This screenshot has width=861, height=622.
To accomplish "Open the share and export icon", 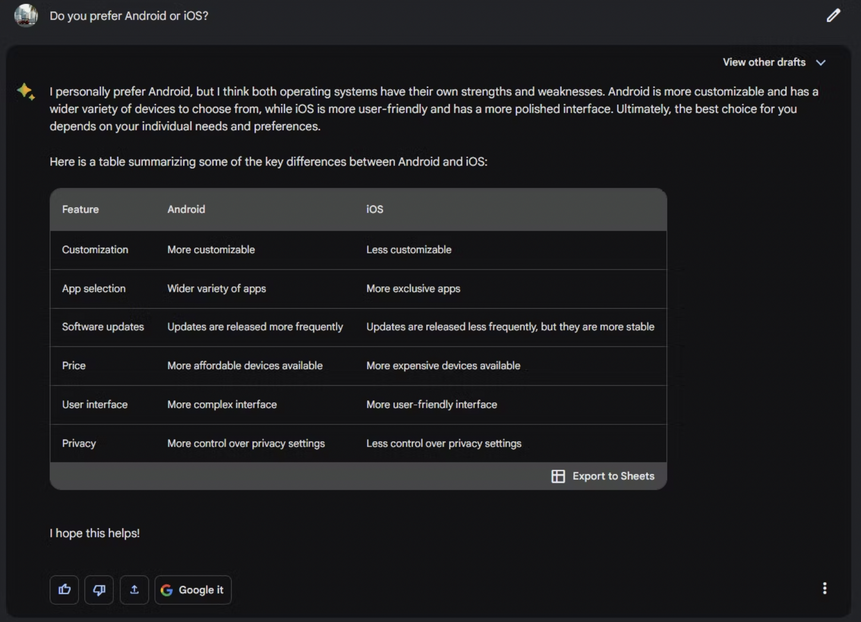I will click(134, 590).
